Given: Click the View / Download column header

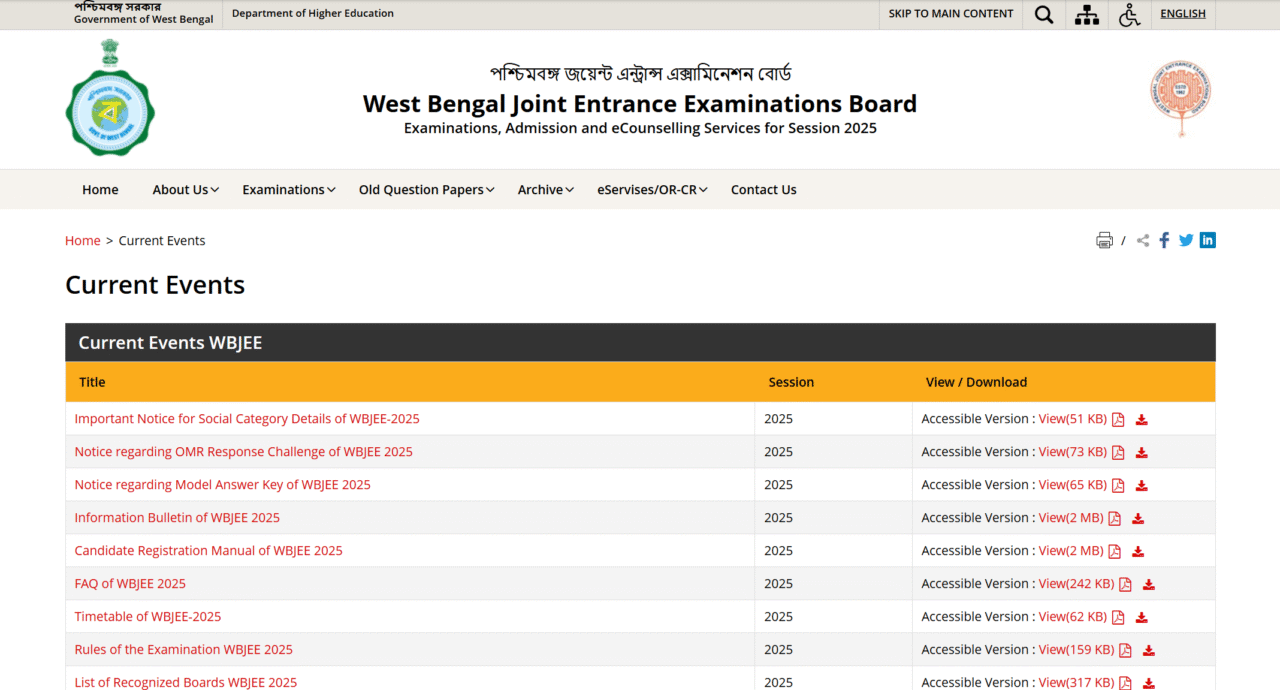Looking at the screenshot, I should point(976,382).
